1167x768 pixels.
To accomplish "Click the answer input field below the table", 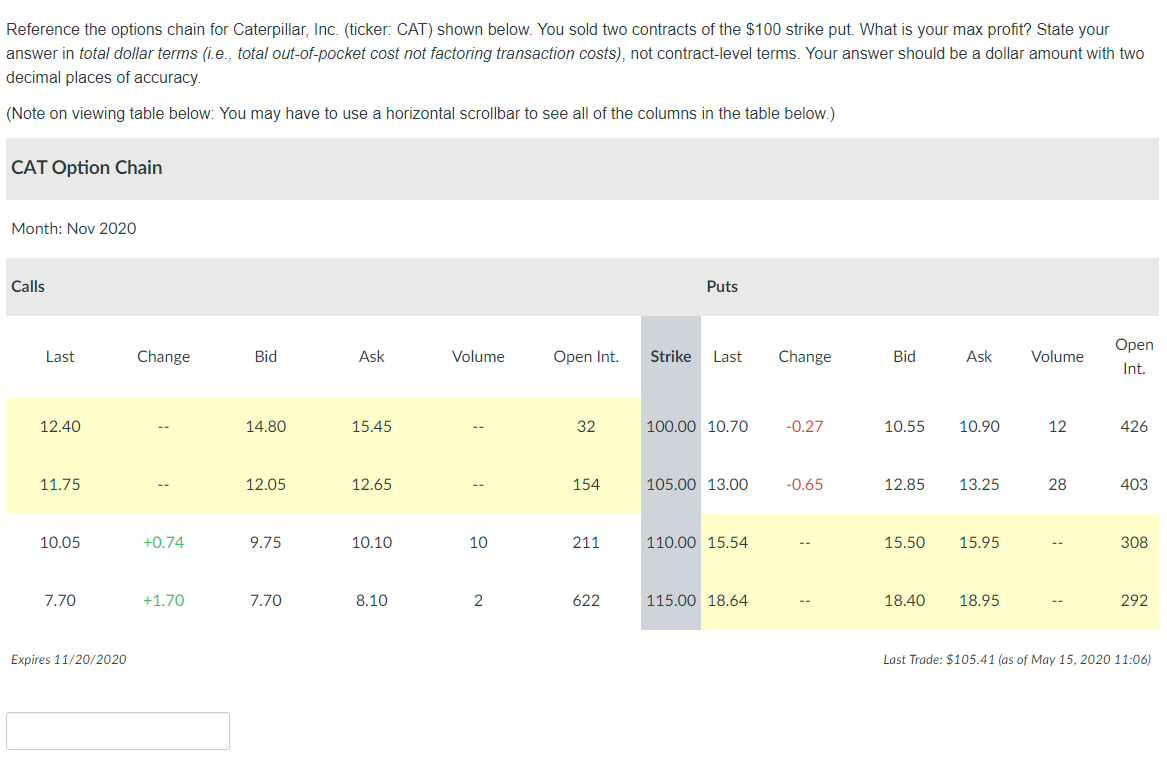I will pos(117,730).
